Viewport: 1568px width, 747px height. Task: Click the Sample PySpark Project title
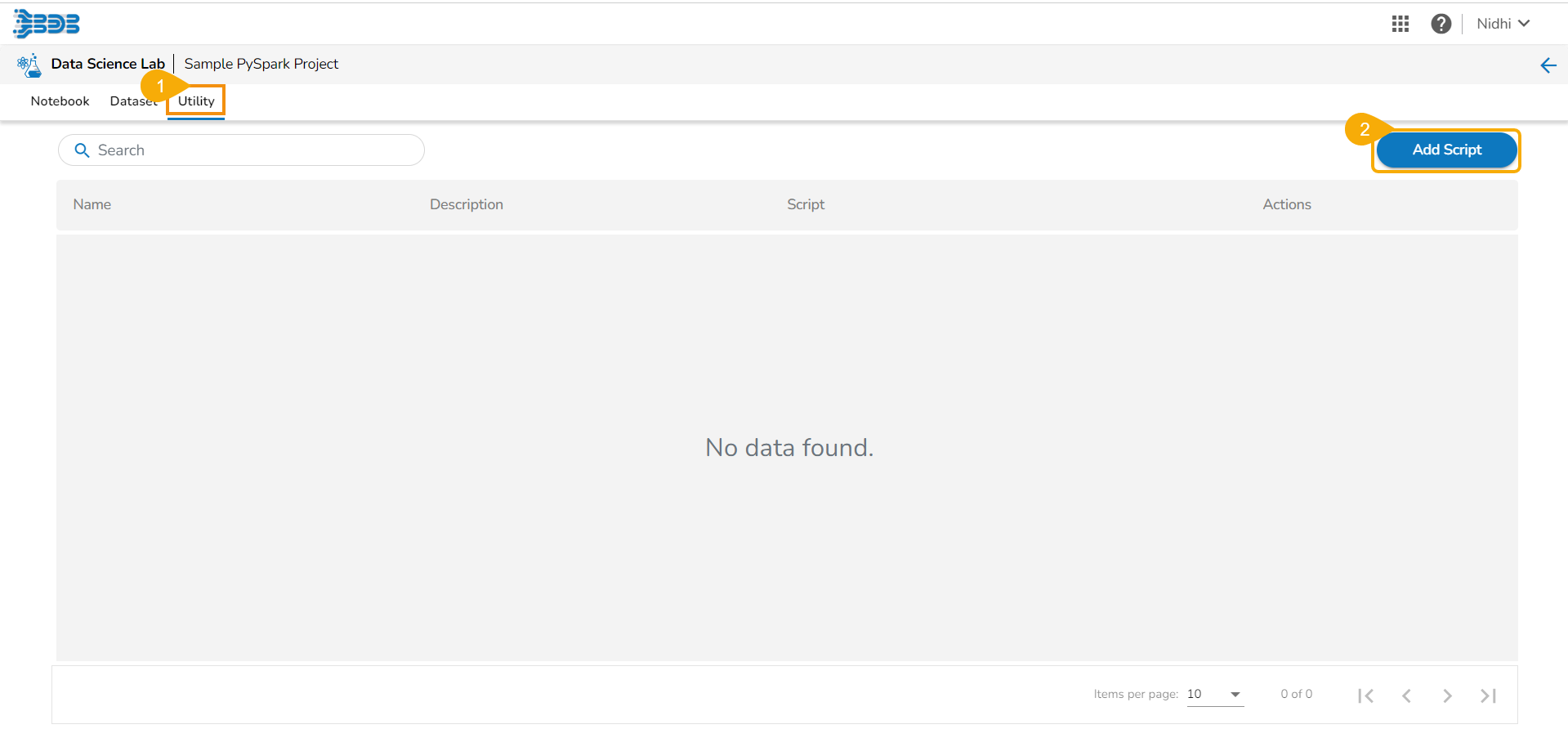261,64
